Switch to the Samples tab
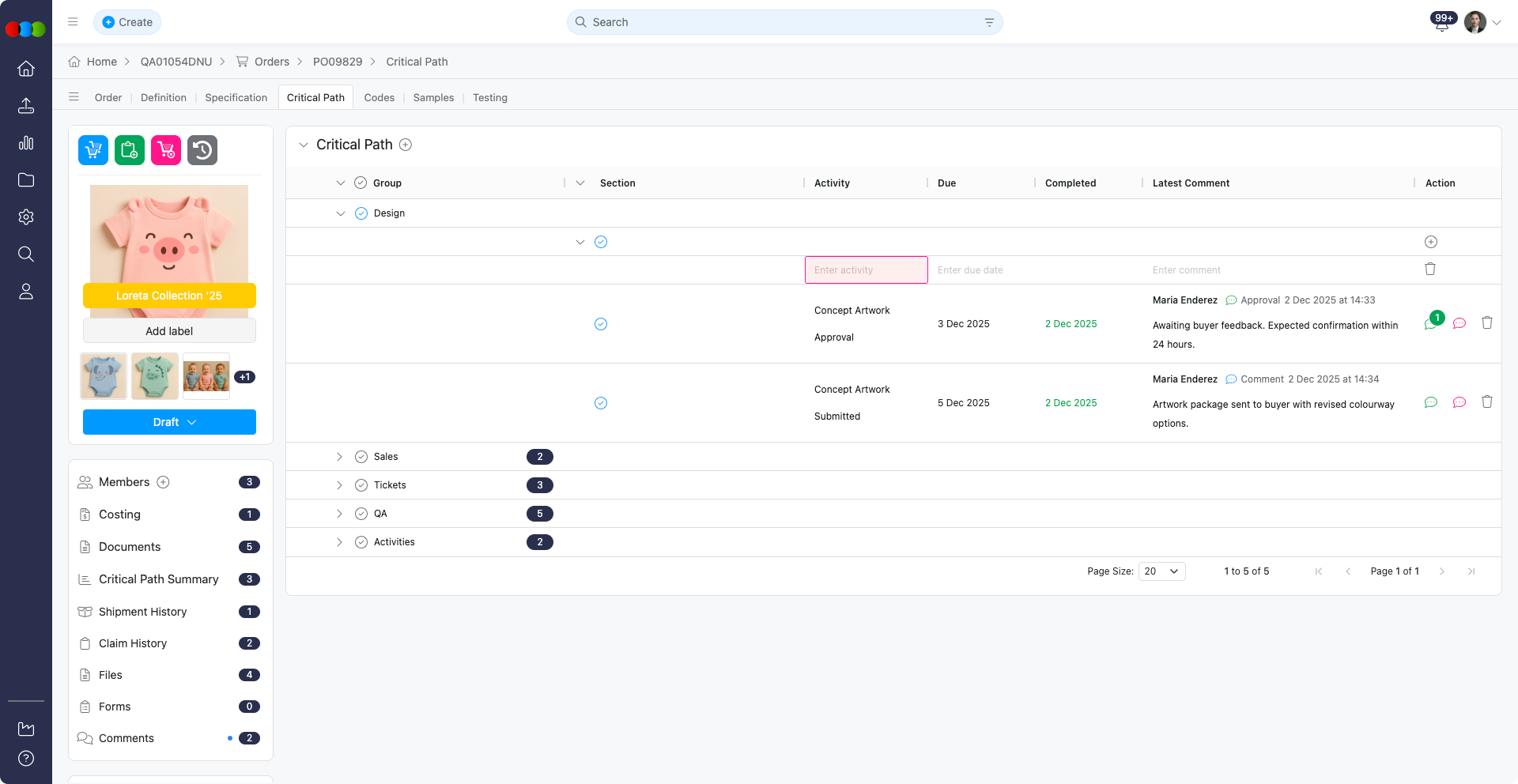Image resolution: width=1518 pixels, height=784 pixels. coord(433,98)
